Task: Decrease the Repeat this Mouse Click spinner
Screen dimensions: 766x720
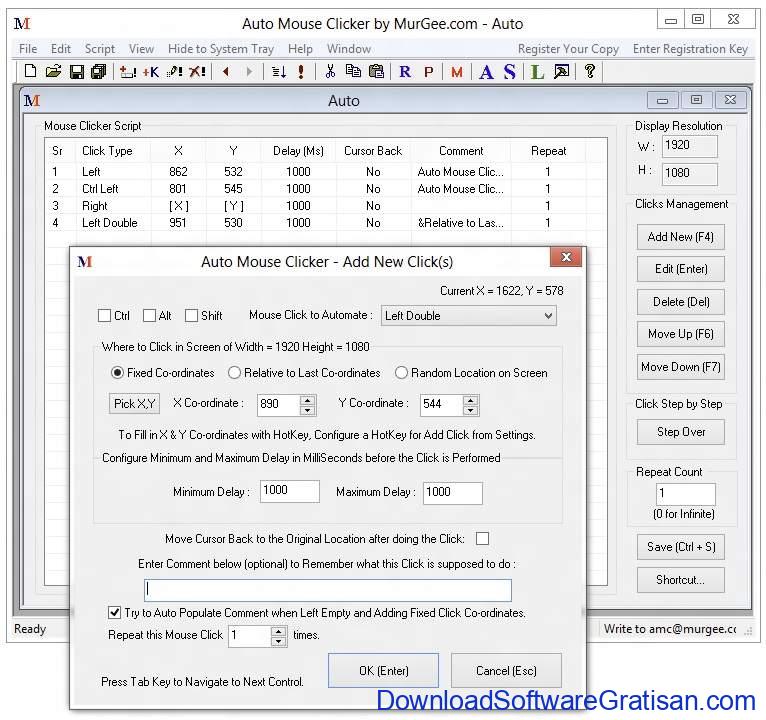Action: [x=278, y=641]
